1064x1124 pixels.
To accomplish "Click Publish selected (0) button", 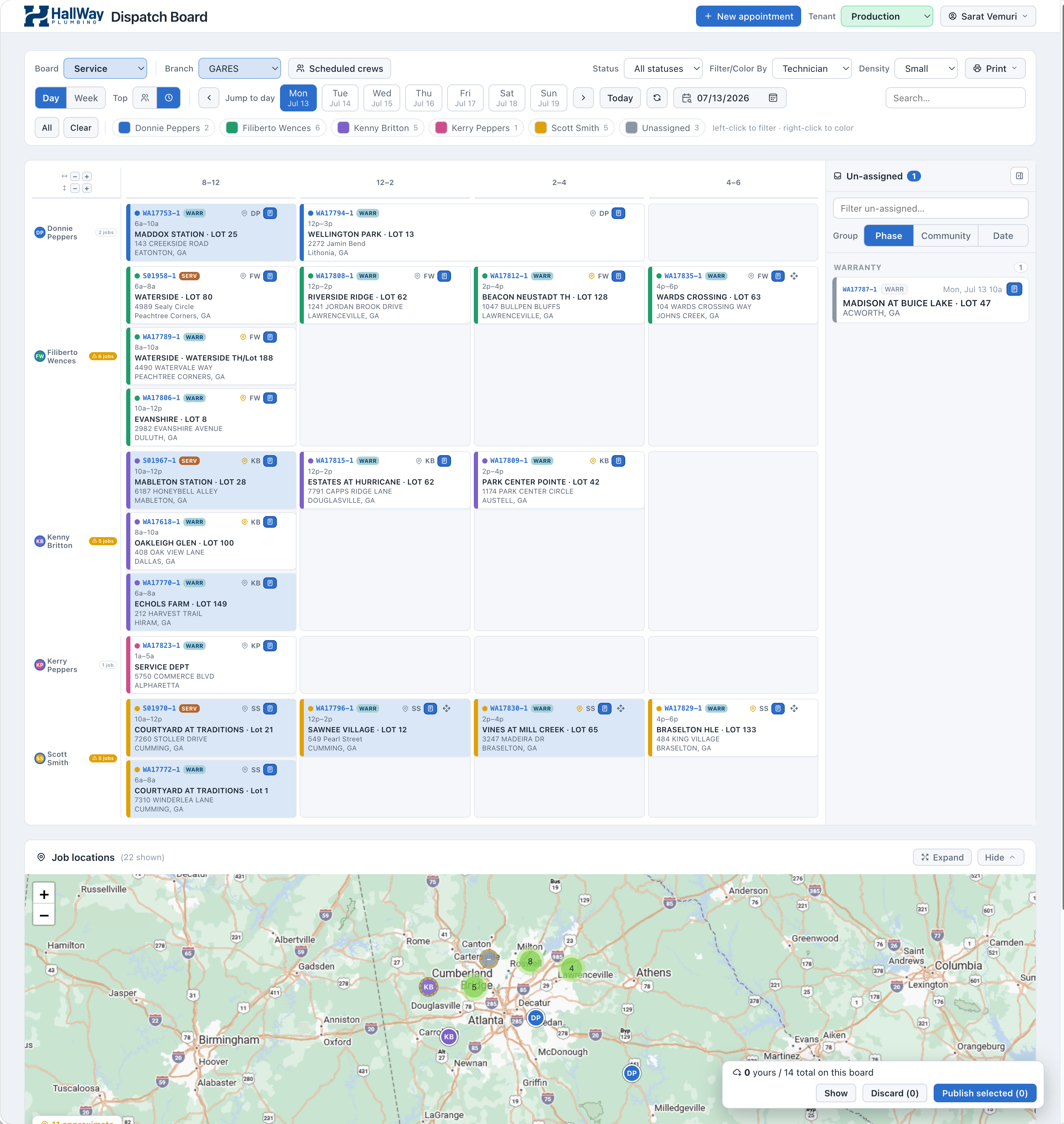I will 984,1093.
